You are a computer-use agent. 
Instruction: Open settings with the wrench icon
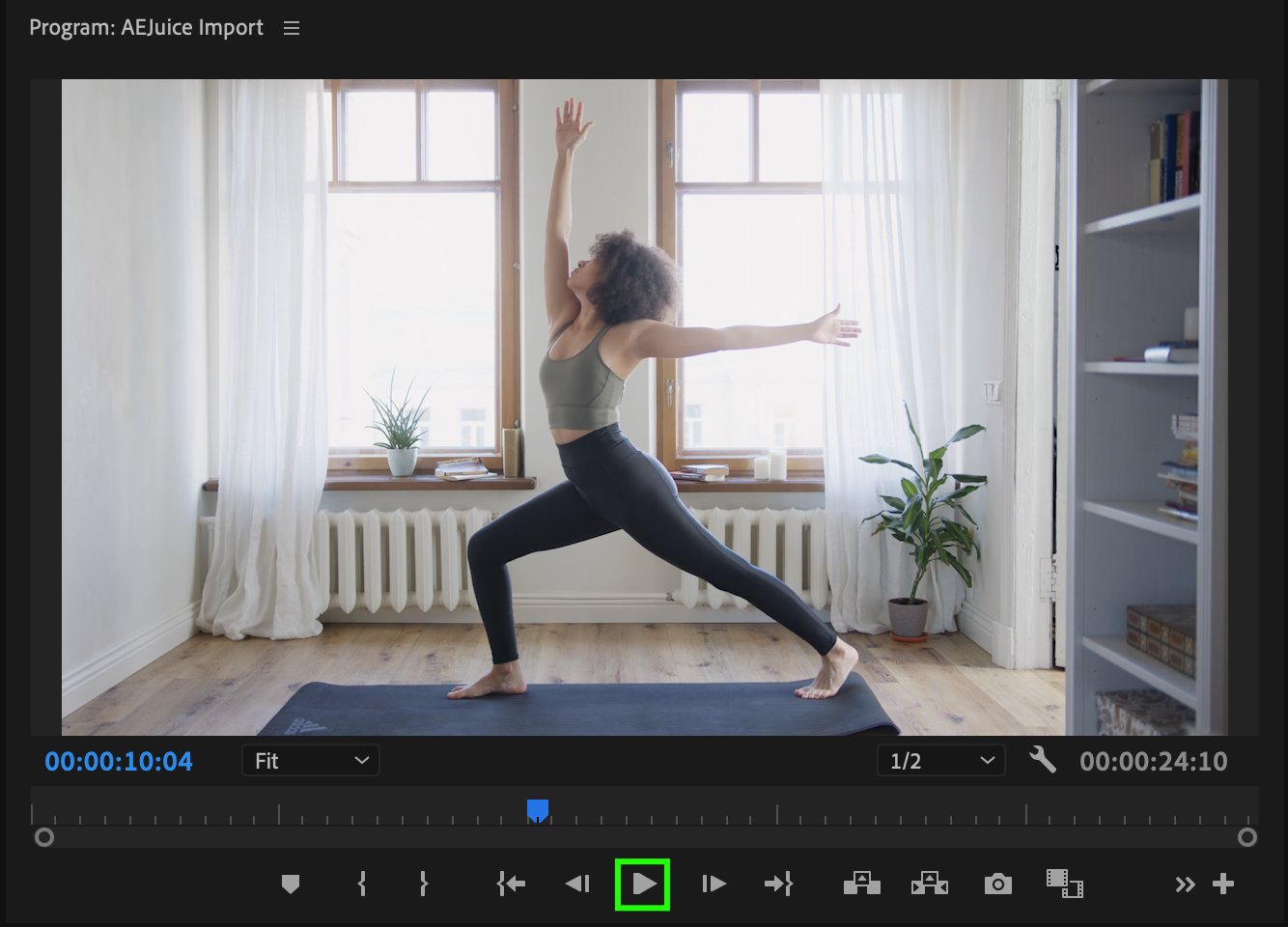(x=1043, y=760)
